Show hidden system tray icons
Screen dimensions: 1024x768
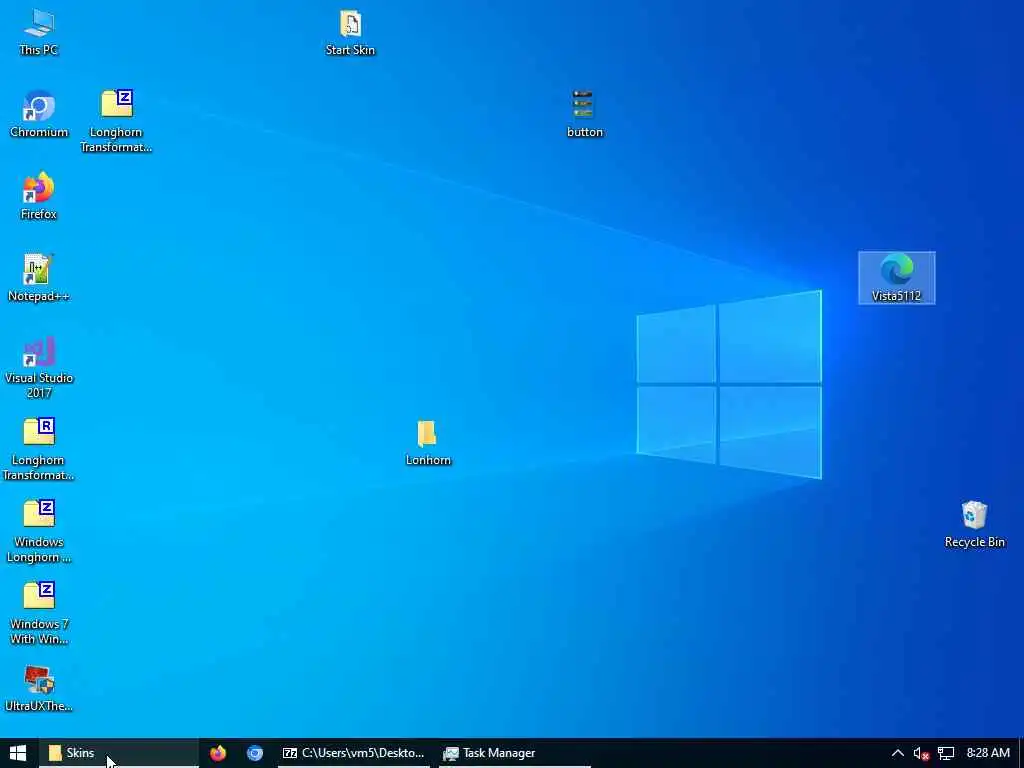pos(898,753)
